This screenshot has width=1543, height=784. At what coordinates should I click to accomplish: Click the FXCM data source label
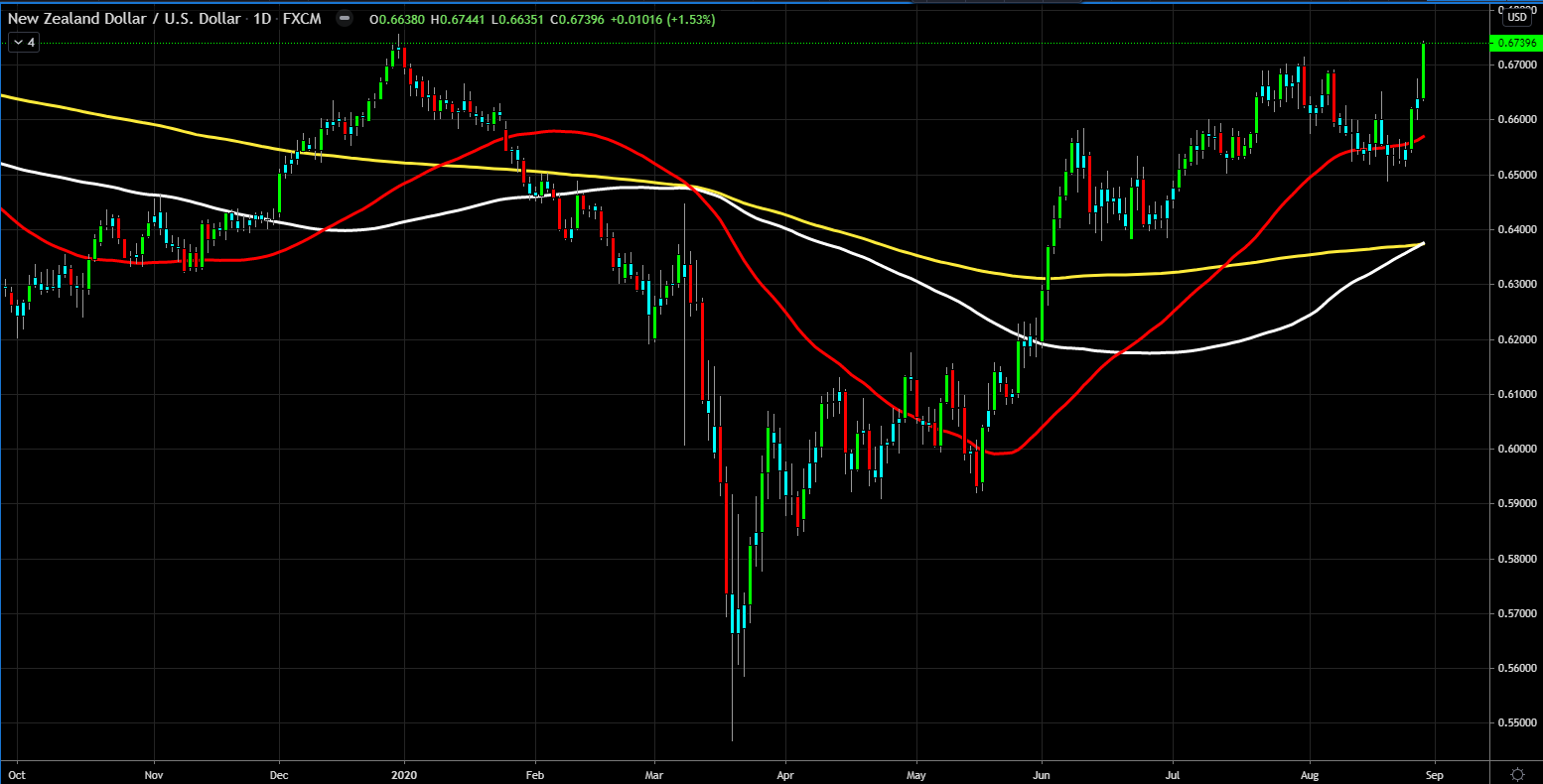304,20
